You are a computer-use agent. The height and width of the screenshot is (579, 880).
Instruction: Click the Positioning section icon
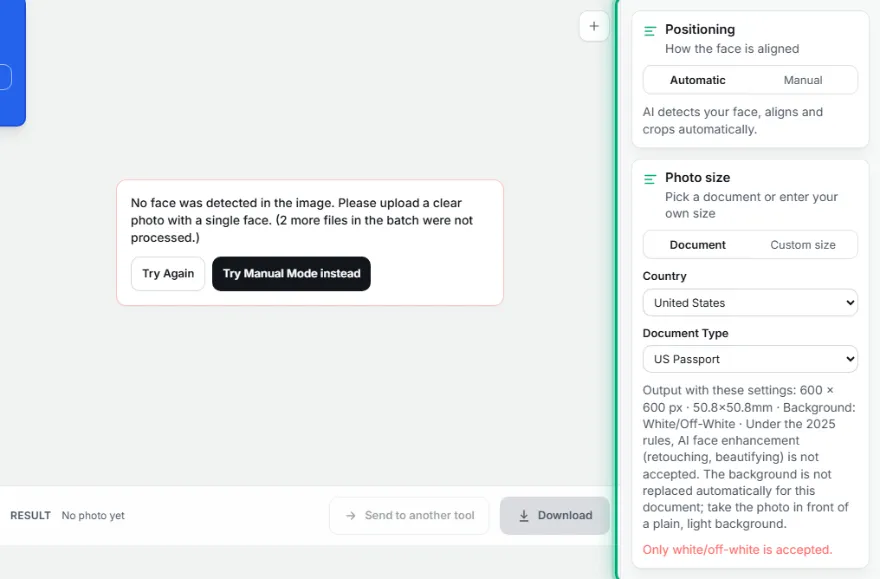(650, 31)
